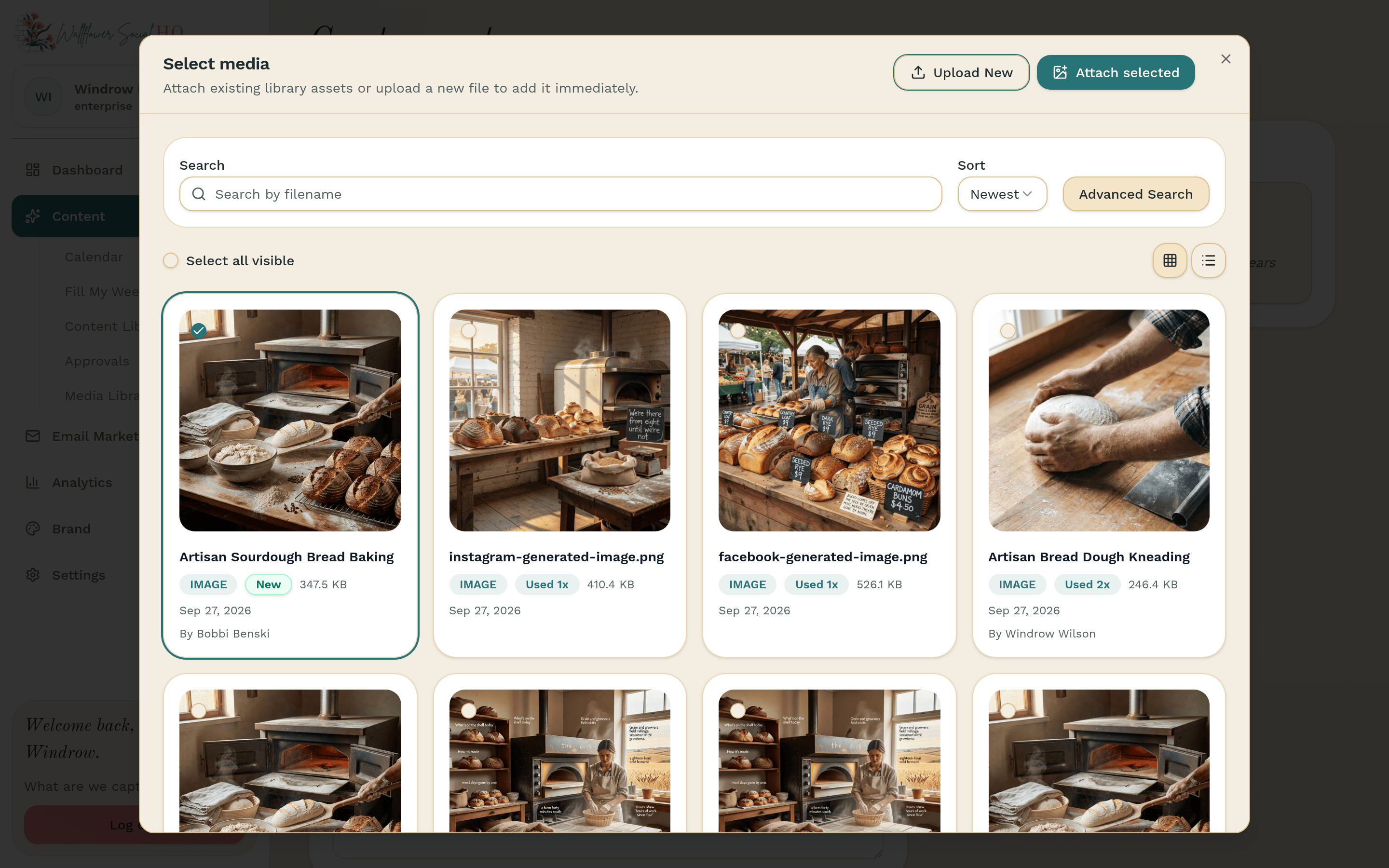Click the Settings gear icon
The width and height of the screenshot is (1389, 868).
click(x=33, y=575)
